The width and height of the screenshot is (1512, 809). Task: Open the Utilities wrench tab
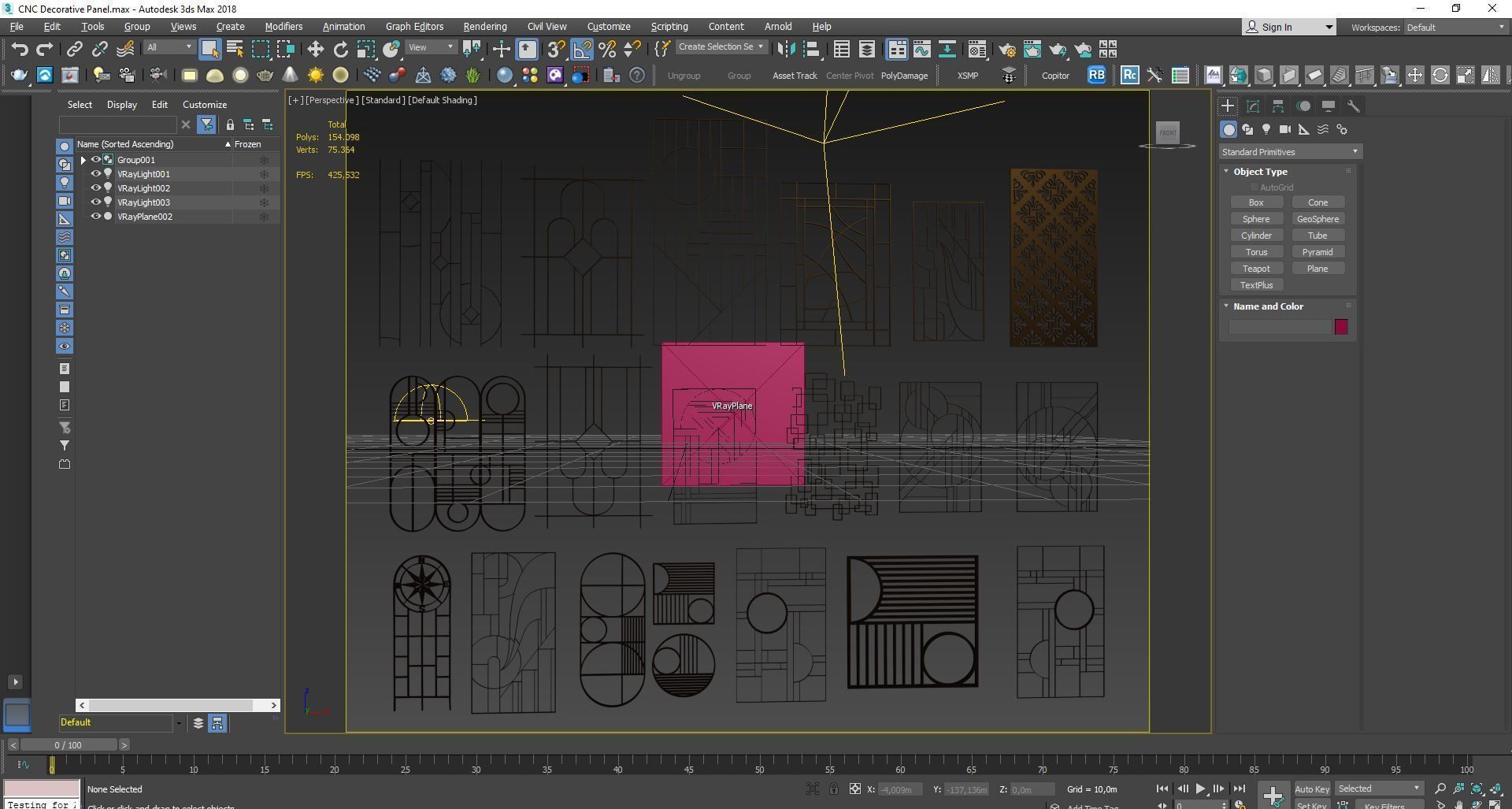(1354, 106)
